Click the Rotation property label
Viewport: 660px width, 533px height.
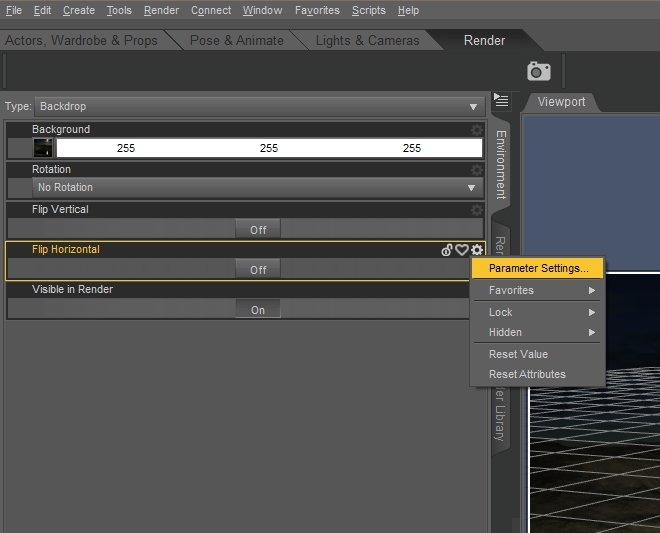[x=51, y=169]
